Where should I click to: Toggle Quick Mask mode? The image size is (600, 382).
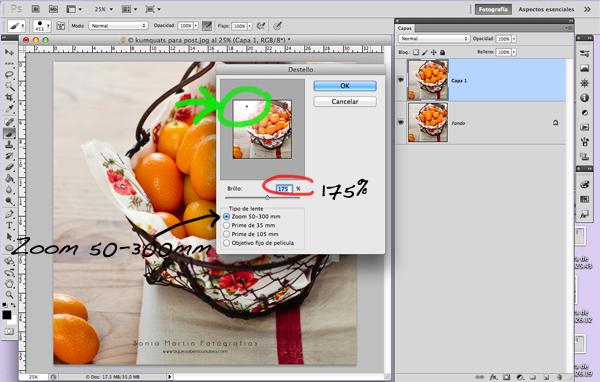[x=9, y=331]
